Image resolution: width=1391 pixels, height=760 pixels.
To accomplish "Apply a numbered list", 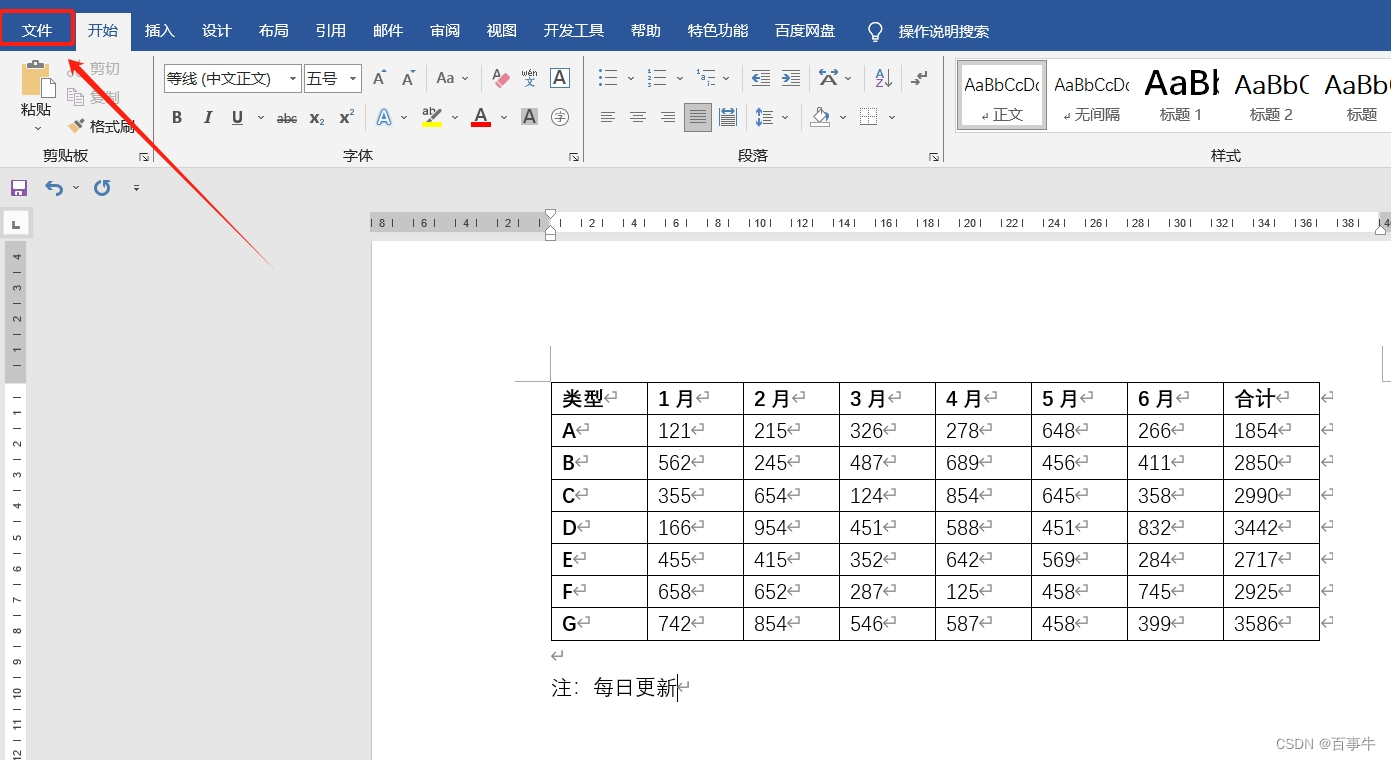I will click(x=657, y=78).
